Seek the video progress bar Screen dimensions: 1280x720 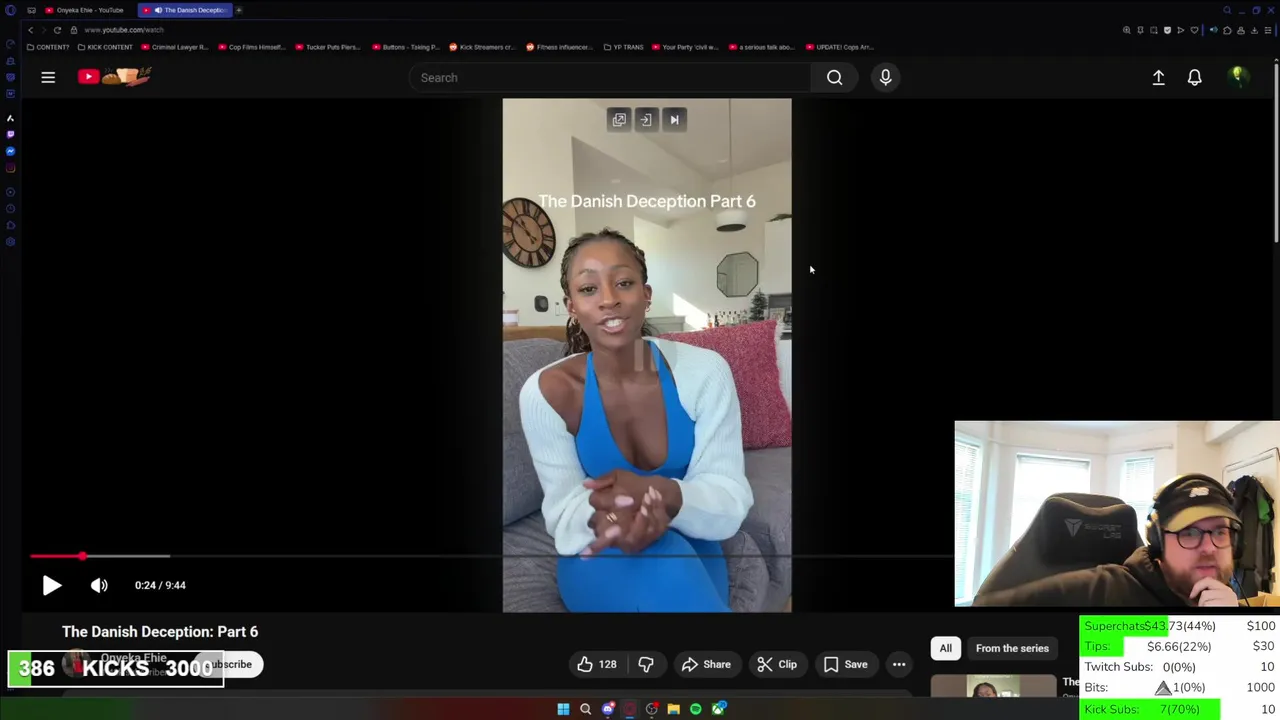pos(490,556)
